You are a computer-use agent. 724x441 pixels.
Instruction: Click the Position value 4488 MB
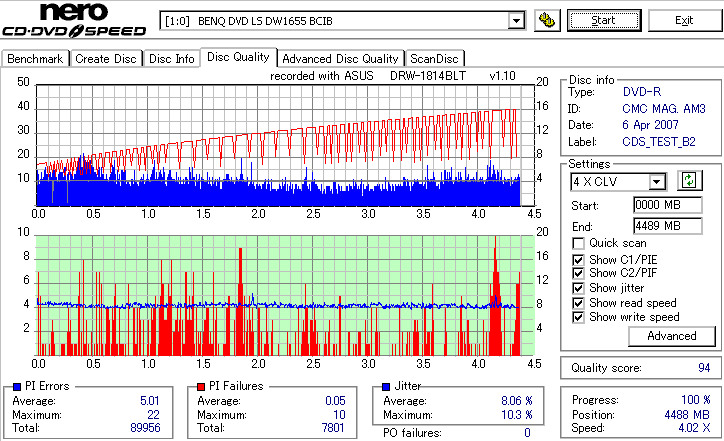687,415
